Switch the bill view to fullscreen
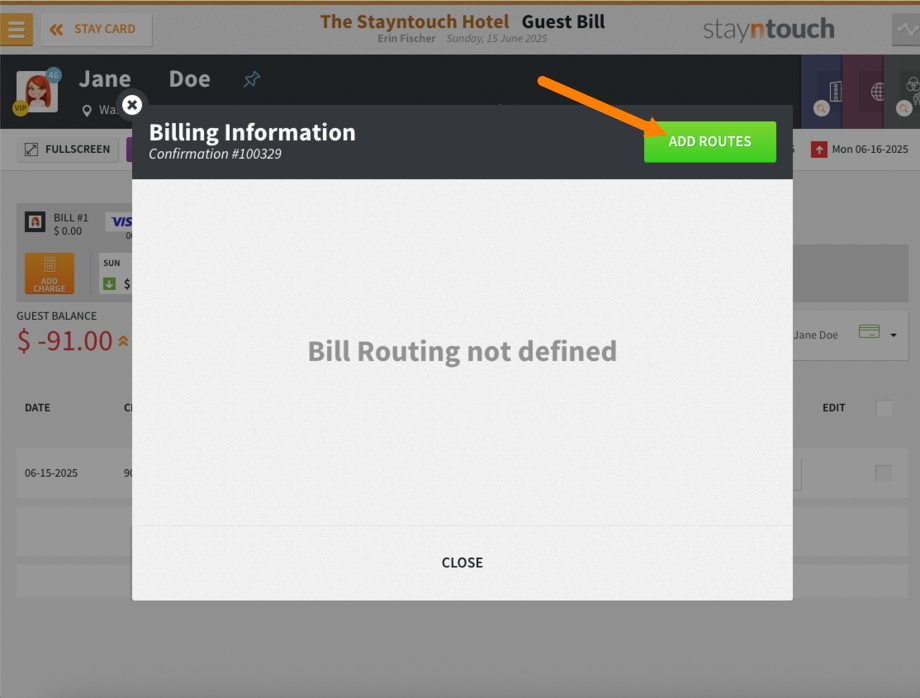This screenshot has height=698, width=920. tap(67, 150)
